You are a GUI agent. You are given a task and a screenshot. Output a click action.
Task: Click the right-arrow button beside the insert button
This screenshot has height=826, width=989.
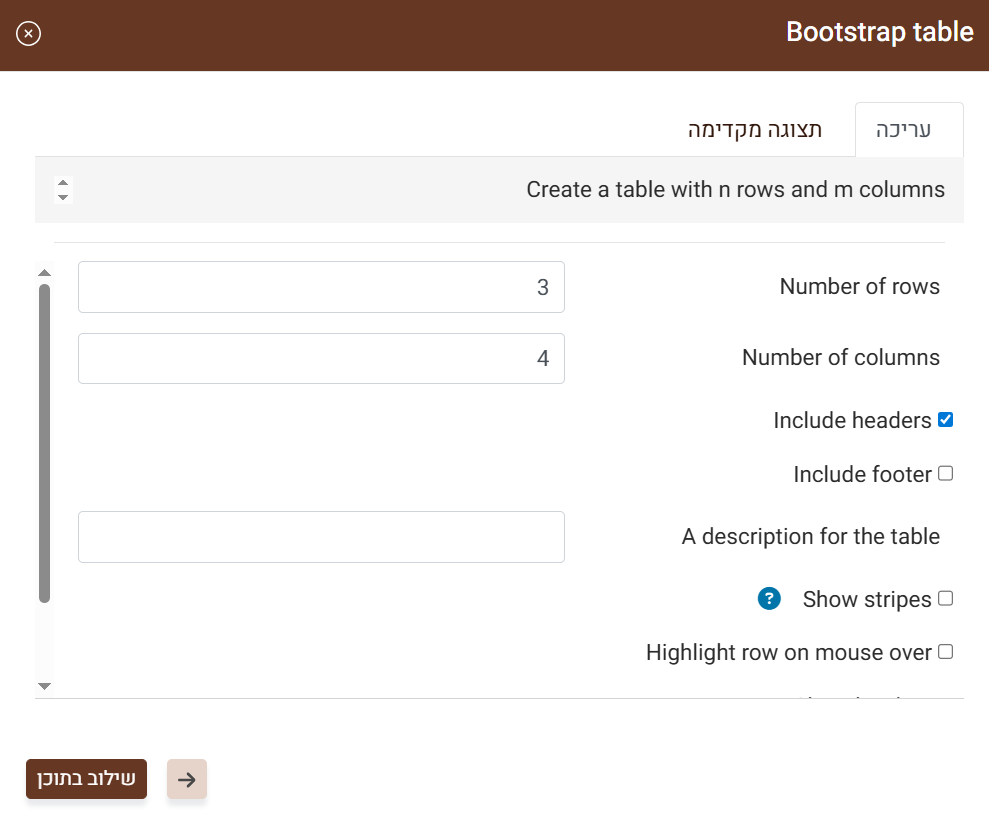(186, 780)
